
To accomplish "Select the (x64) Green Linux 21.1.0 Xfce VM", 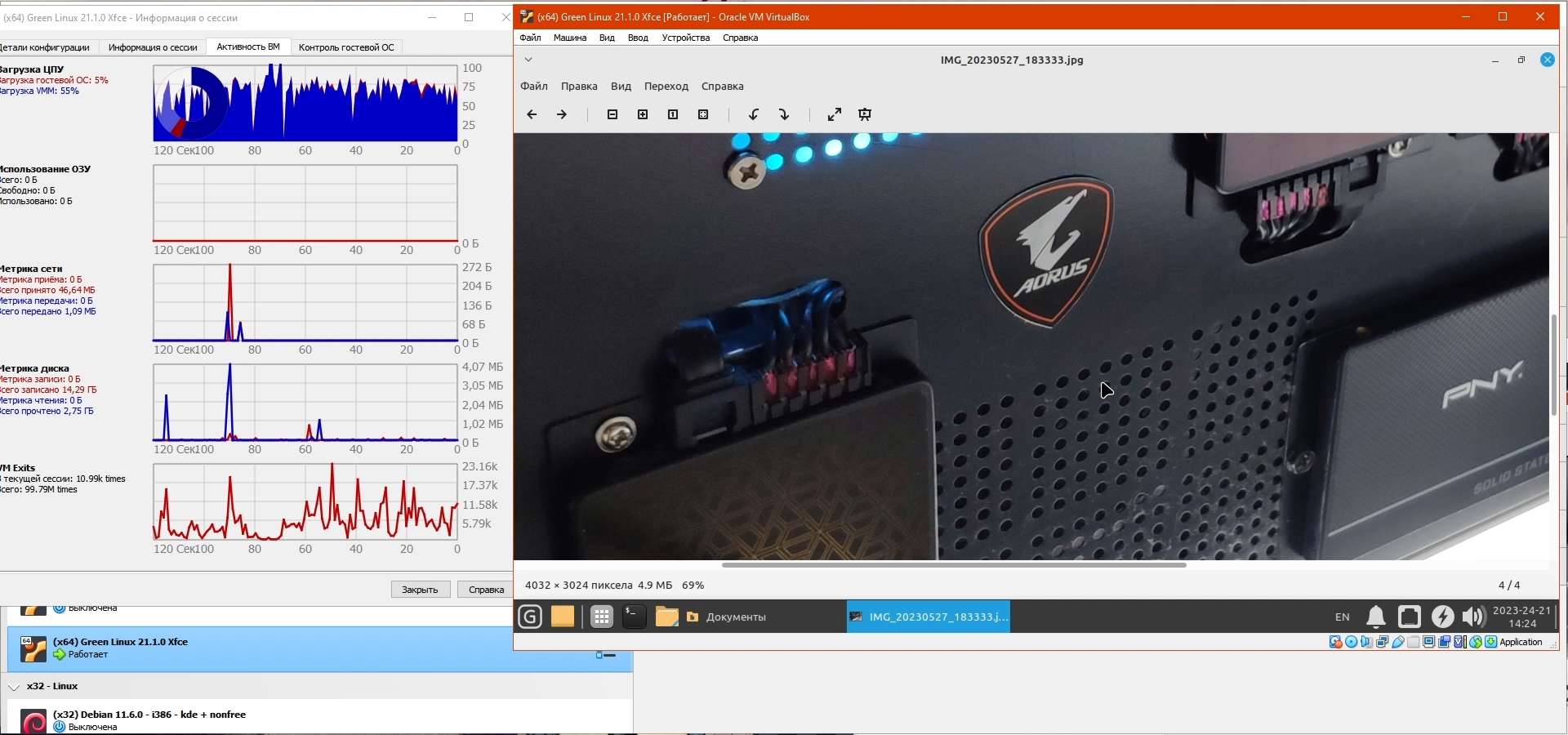I will click(x=319, y=649).
